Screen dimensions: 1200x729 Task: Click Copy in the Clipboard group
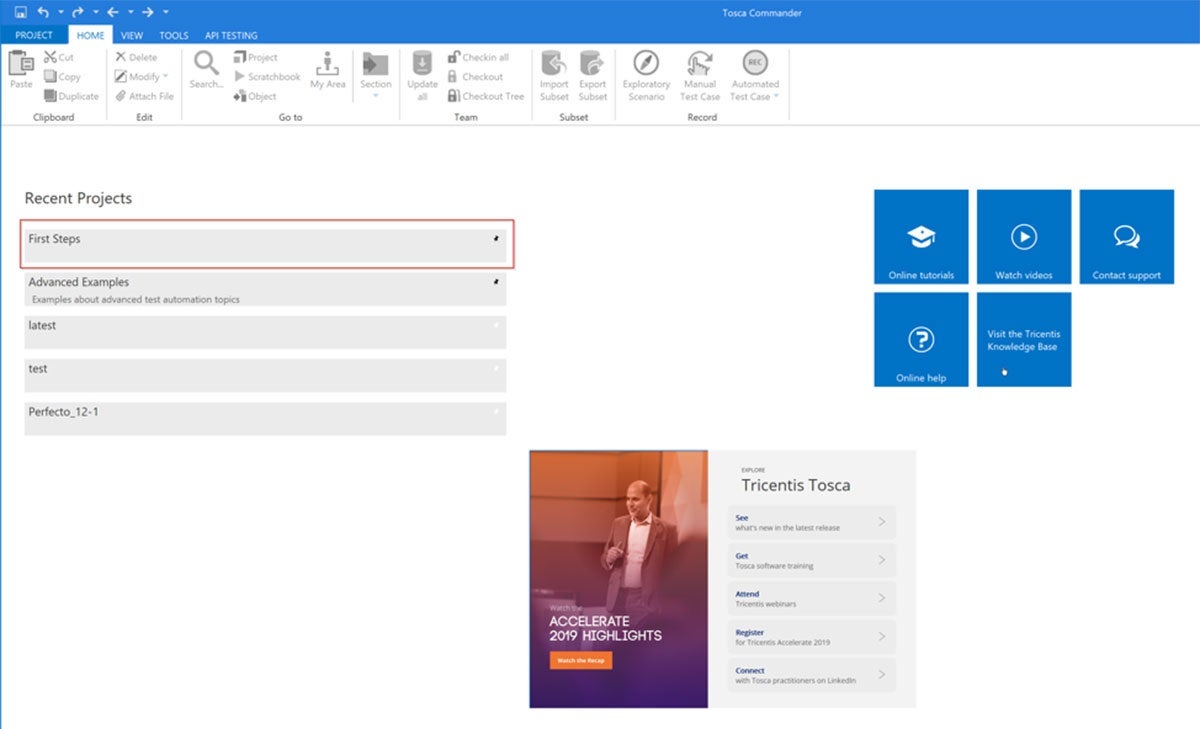point(62,77)
